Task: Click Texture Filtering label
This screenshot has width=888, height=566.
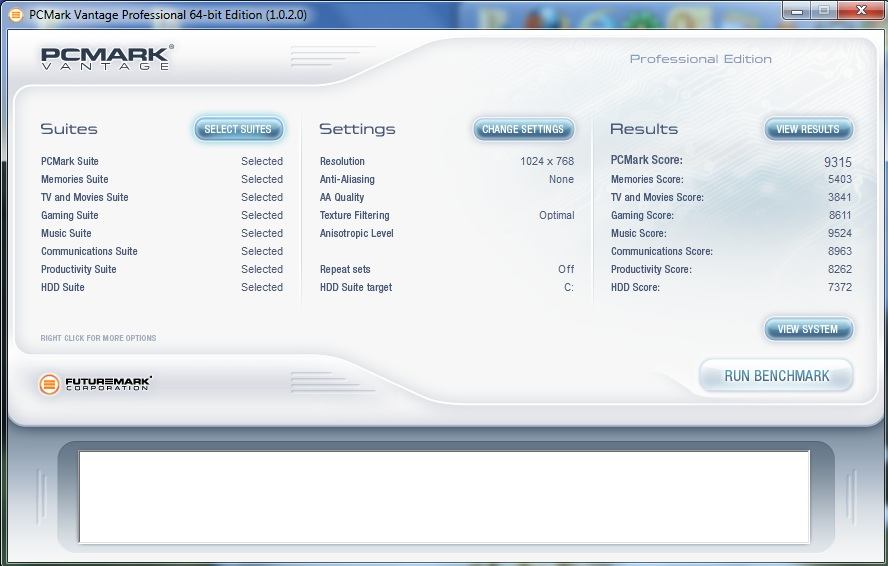Action: (355, 216)
